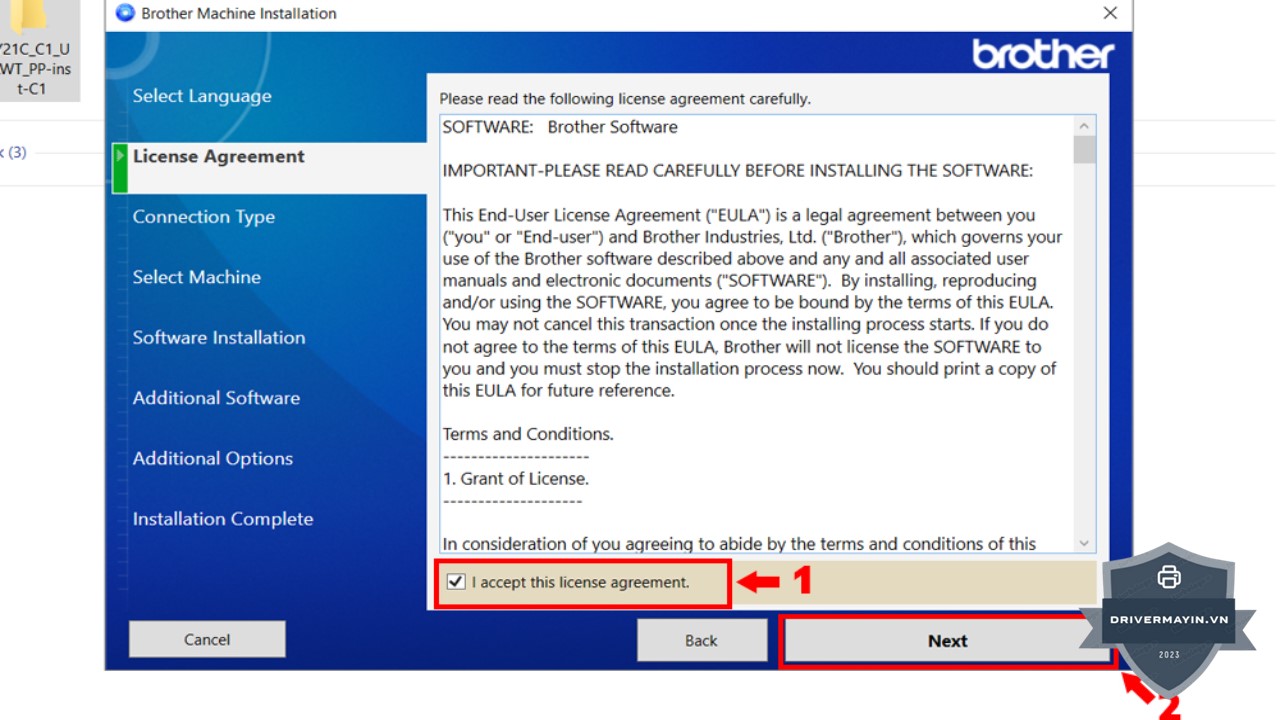Click the green arrow beside License Agreement

pyautogui.click(x=120, y=157)
